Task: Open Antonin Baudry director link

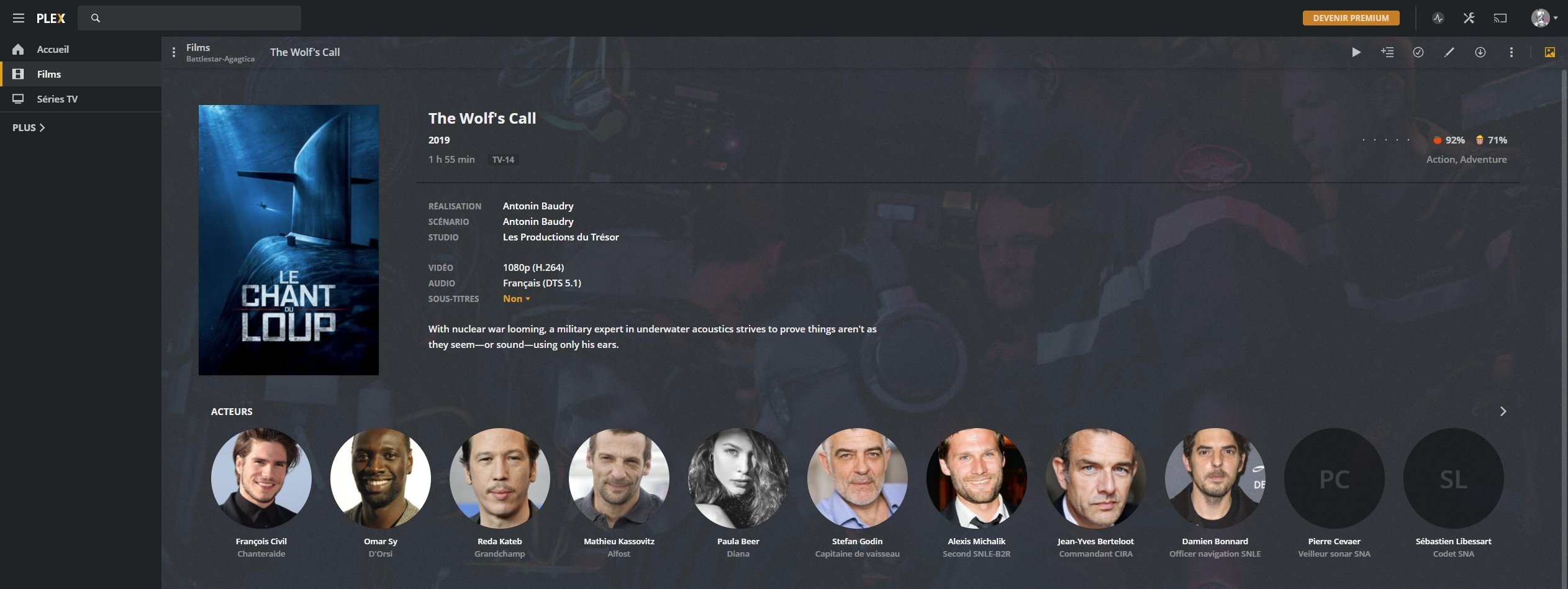Action: point(538,206)
